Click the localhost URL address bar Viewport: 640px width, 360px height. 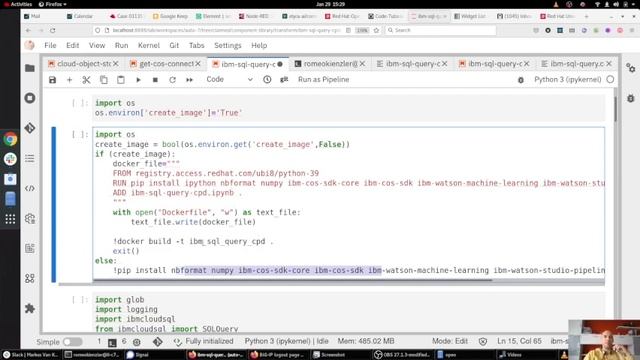tap(226, 30)
